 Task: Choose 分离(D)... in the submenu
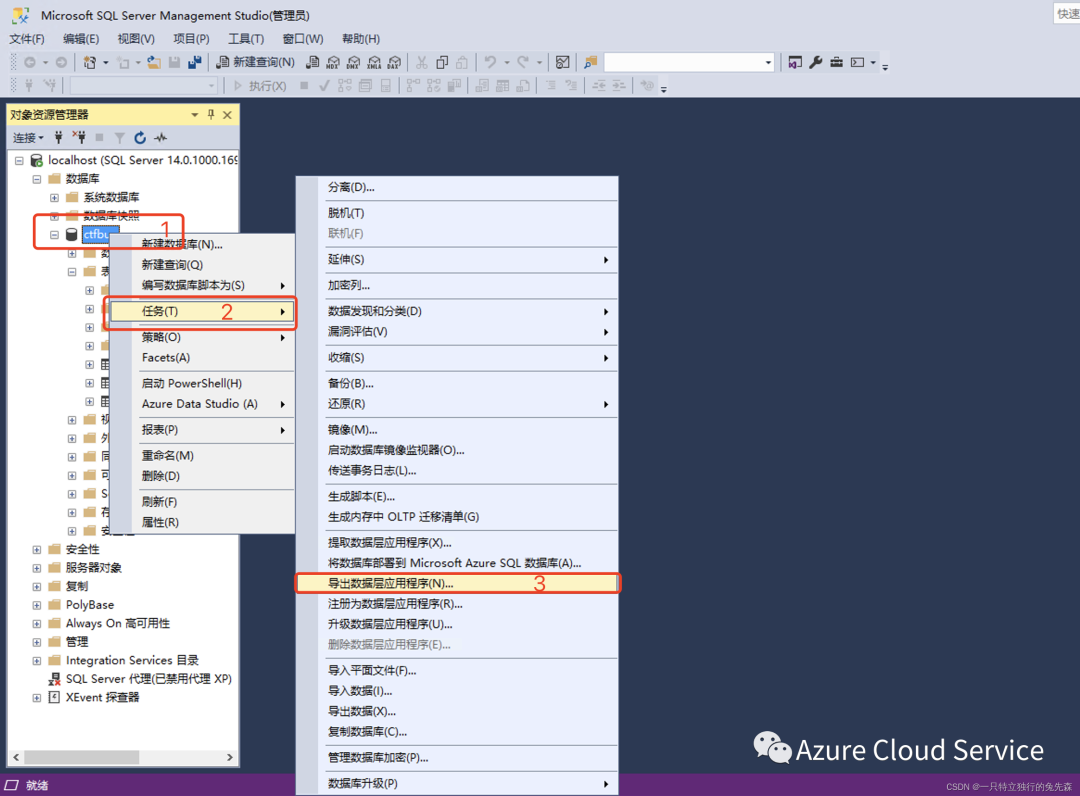[457, 187]
